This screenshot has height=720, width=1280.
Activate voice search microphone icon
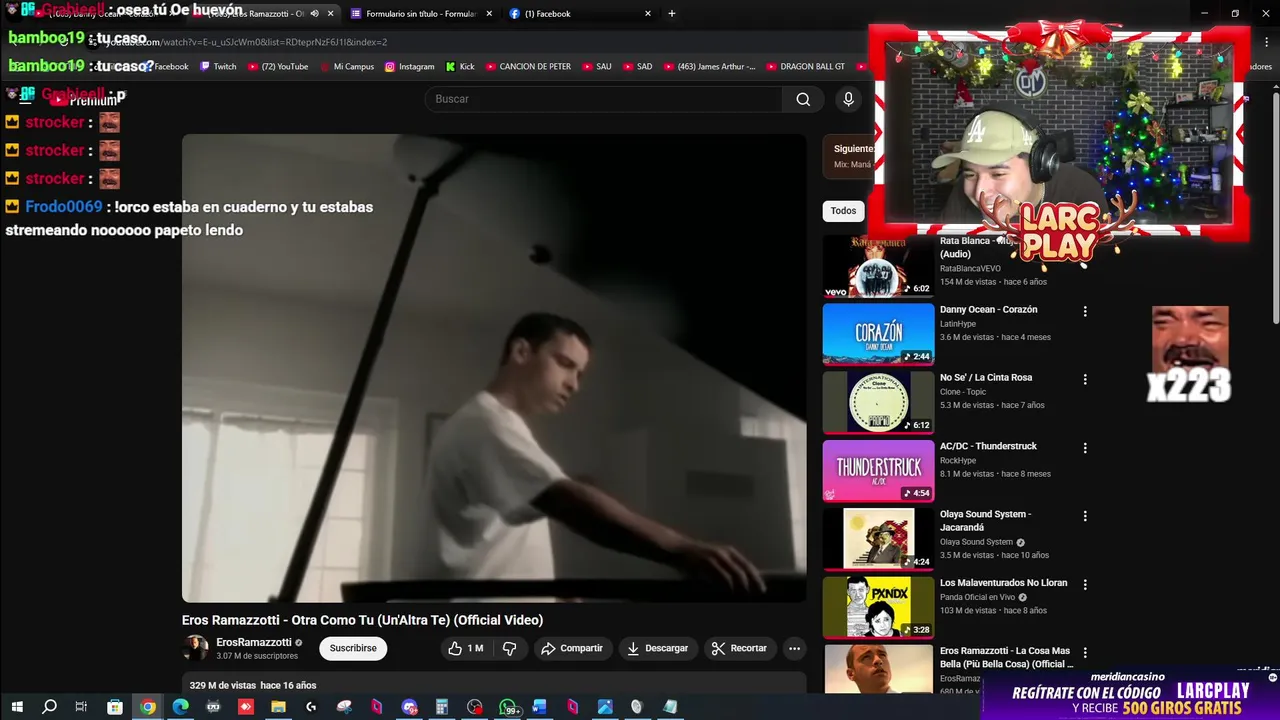click(x=848, y=99)
